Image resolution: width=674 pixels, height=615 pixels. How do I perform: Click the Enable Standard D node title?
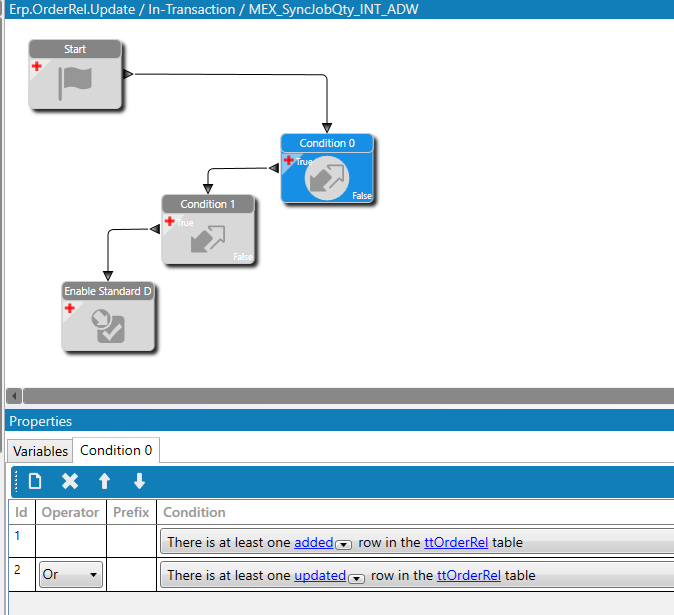tap(108, 291)
